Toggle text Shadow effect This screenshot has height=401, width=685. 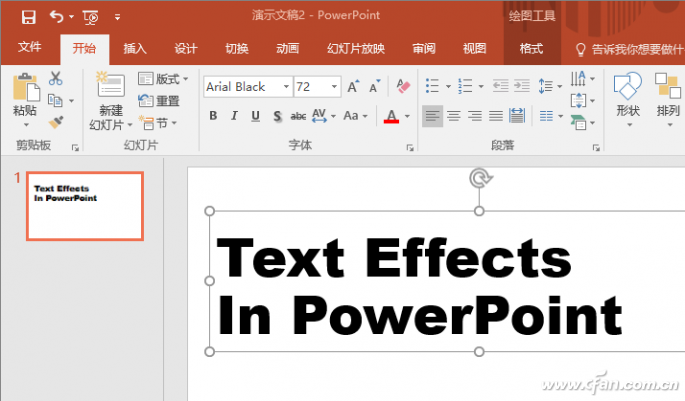coord(277,116)
